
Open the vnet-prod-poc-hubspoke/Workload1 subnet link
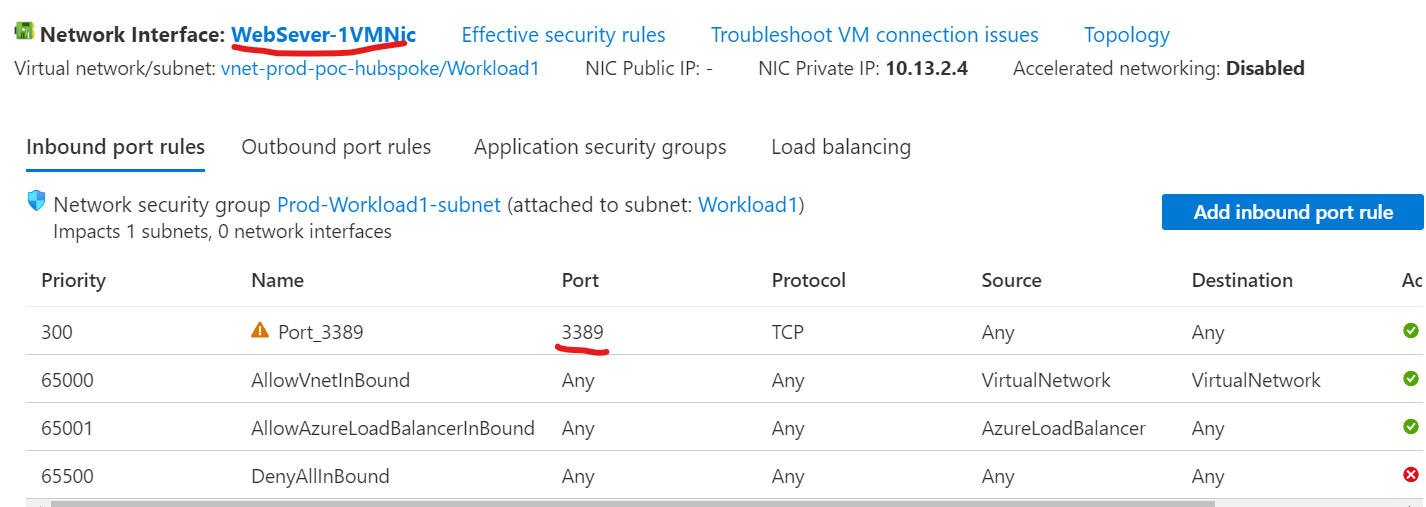click(x=379, y=69)
